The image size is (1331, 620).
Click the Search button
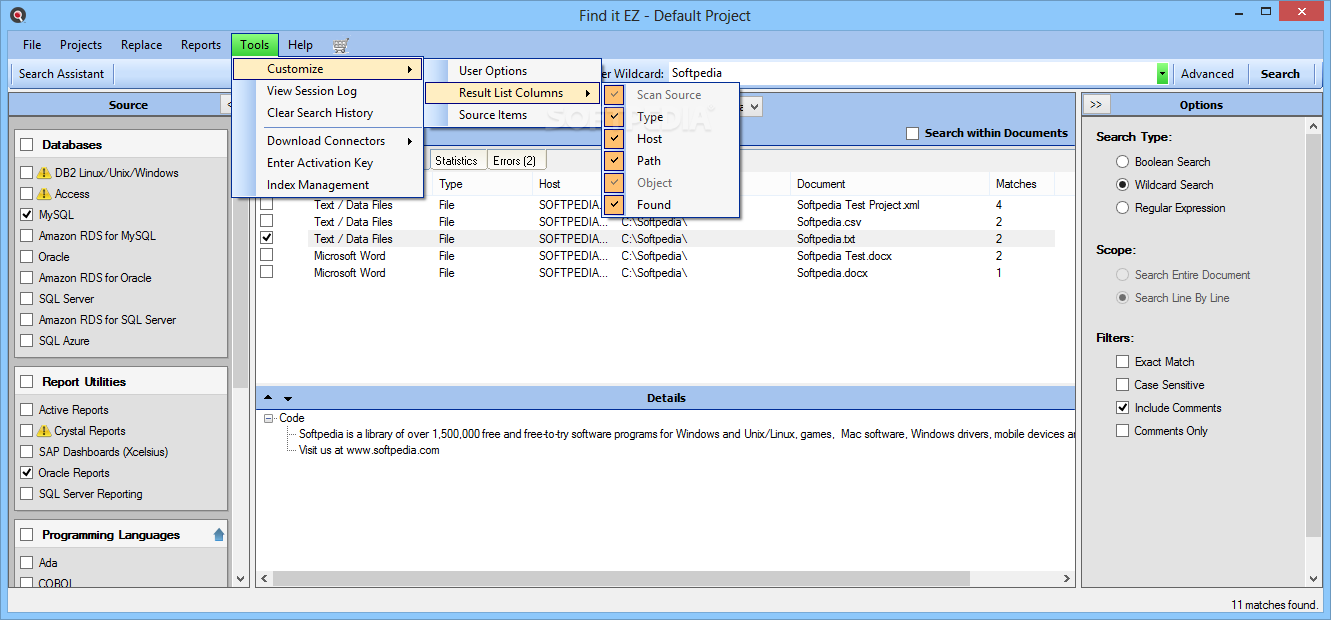1280,74
